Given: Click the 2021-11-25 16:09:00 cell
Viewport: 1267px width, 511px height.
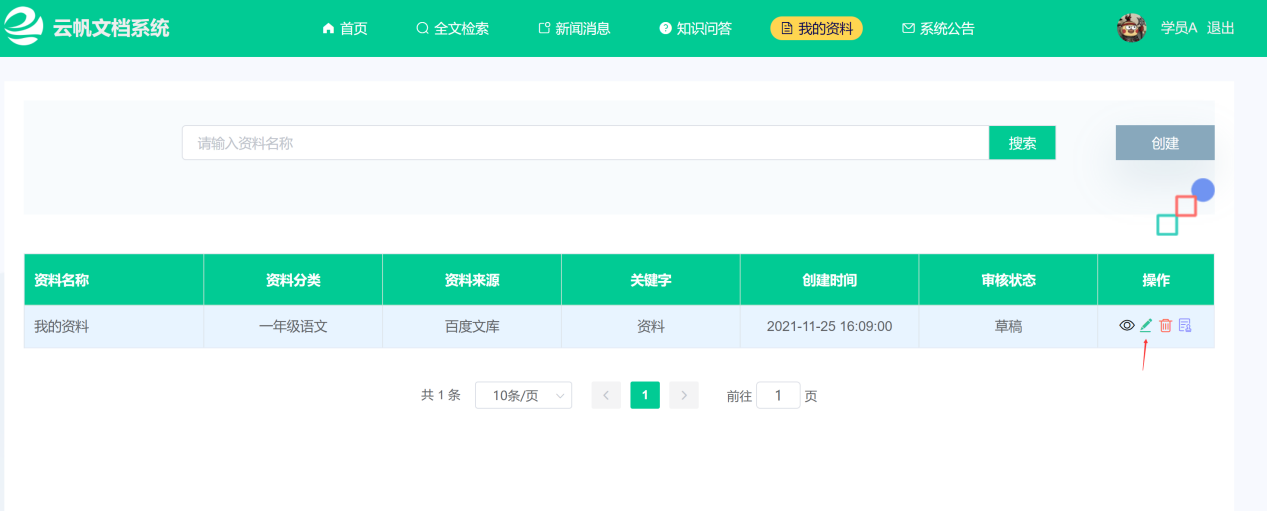Looking at the screenshot, I should [829, 326].
